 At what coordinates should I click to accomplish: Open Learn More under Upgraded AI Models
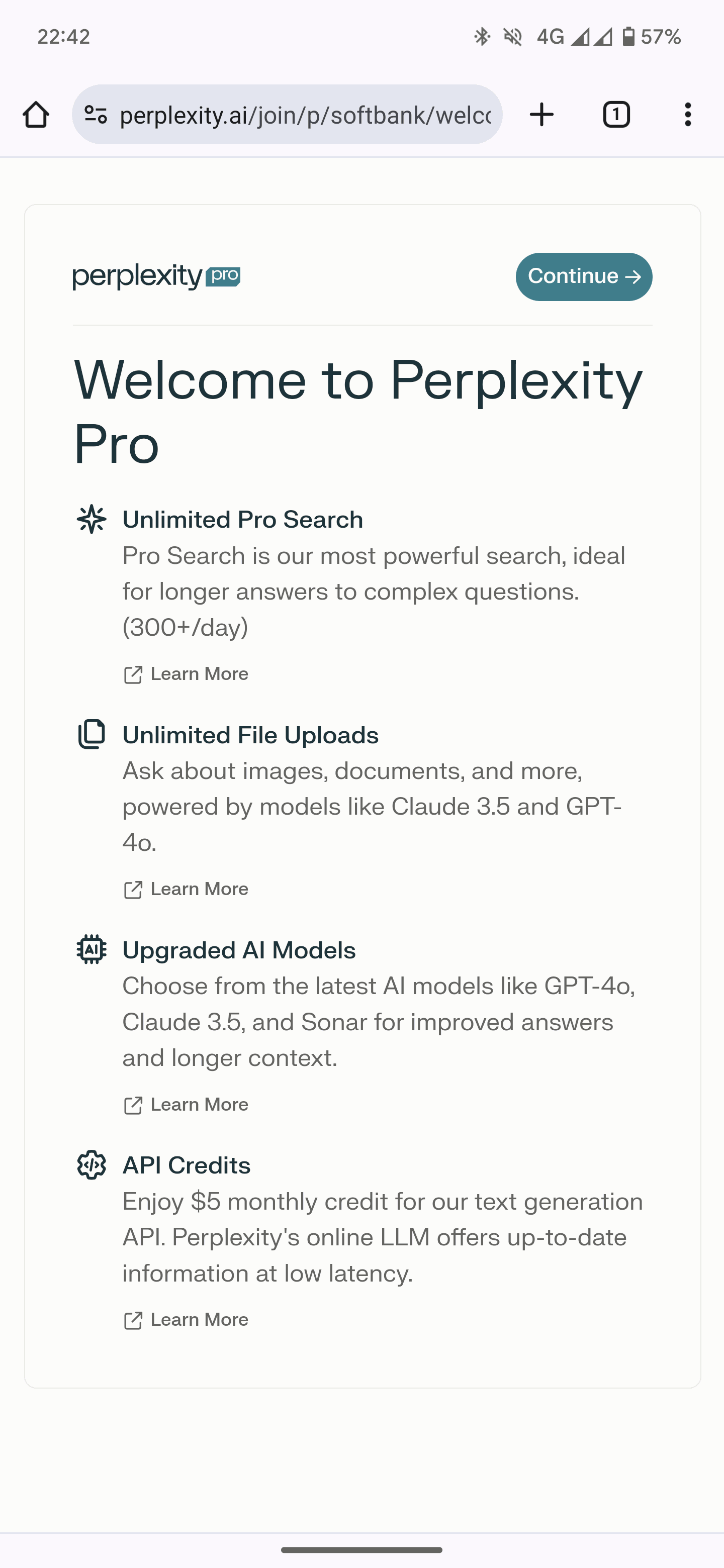[x=187, y=1105]
